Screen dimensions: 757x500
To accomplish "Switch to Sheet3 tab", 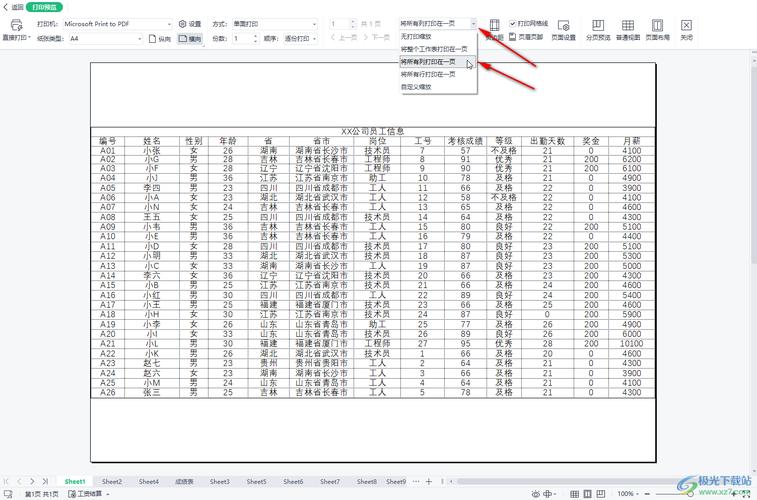I will click(220, 481).
